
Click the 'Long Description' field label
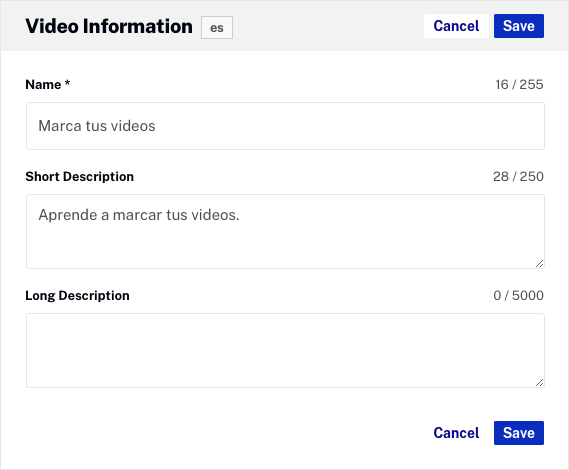(77, 296)
